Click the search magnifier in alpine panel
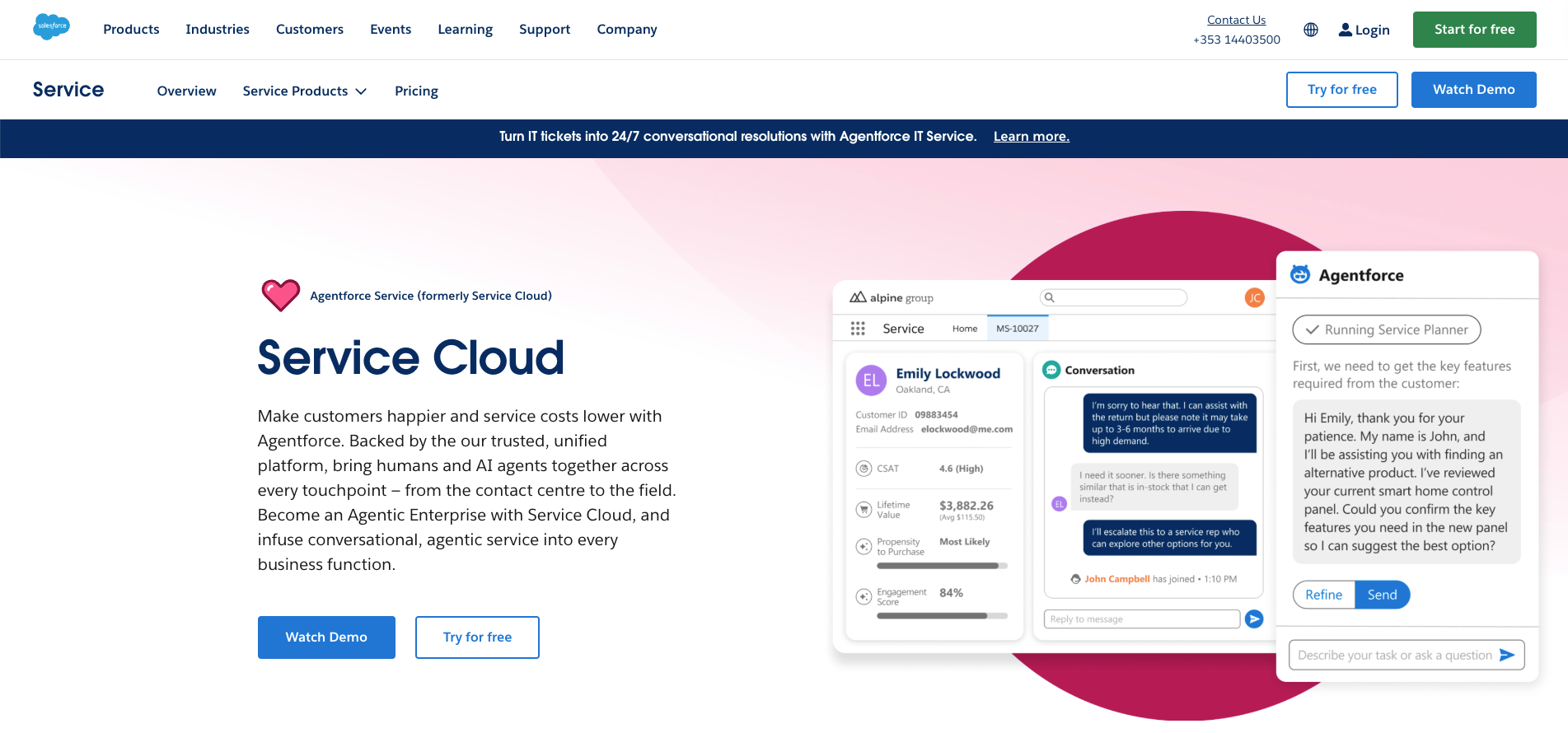 (1049, 297)
